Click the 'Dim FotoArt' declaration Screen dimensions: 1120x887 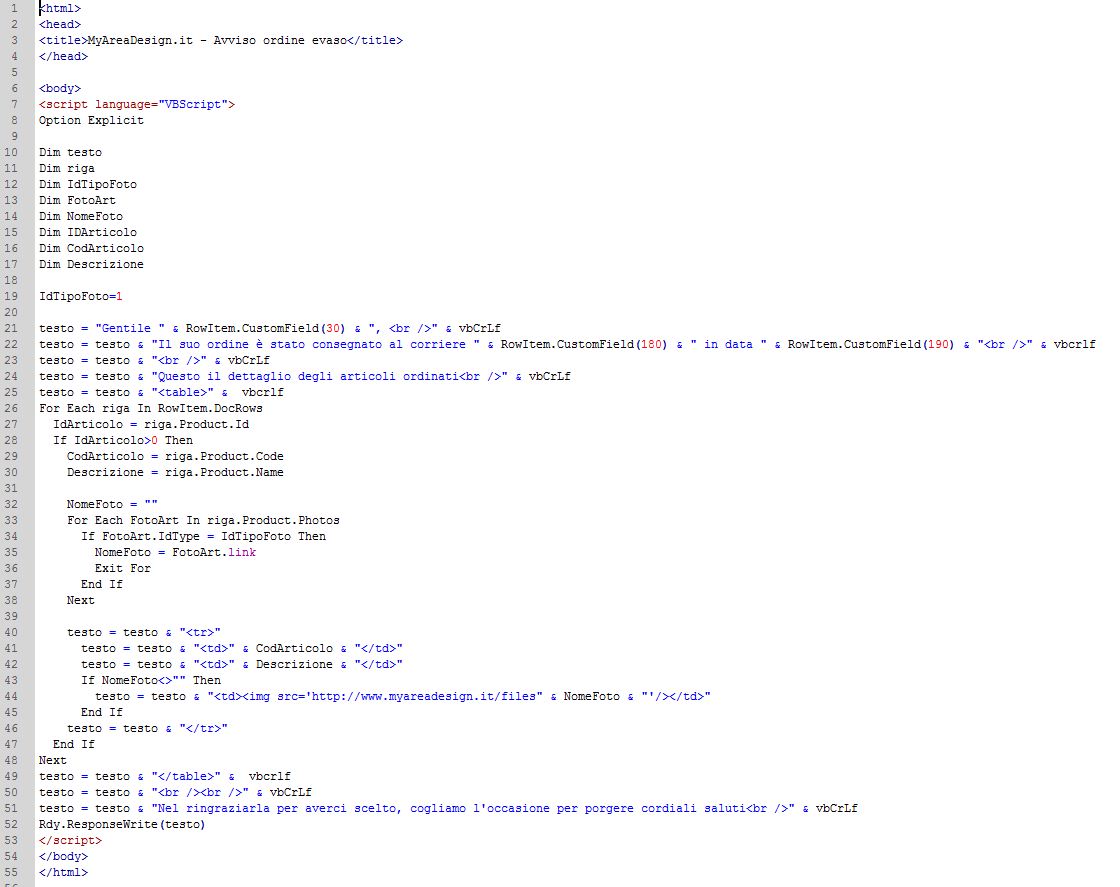pos(77,201)
